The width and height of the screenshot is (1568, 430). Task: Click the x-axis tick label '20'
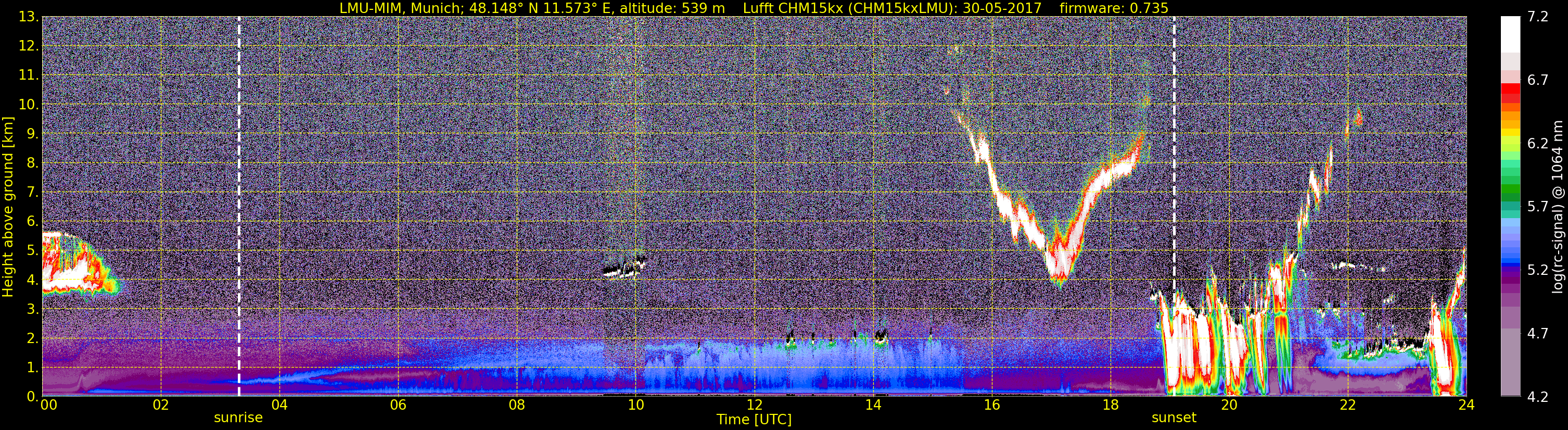pyautogui.click(x=1229, y=405)
